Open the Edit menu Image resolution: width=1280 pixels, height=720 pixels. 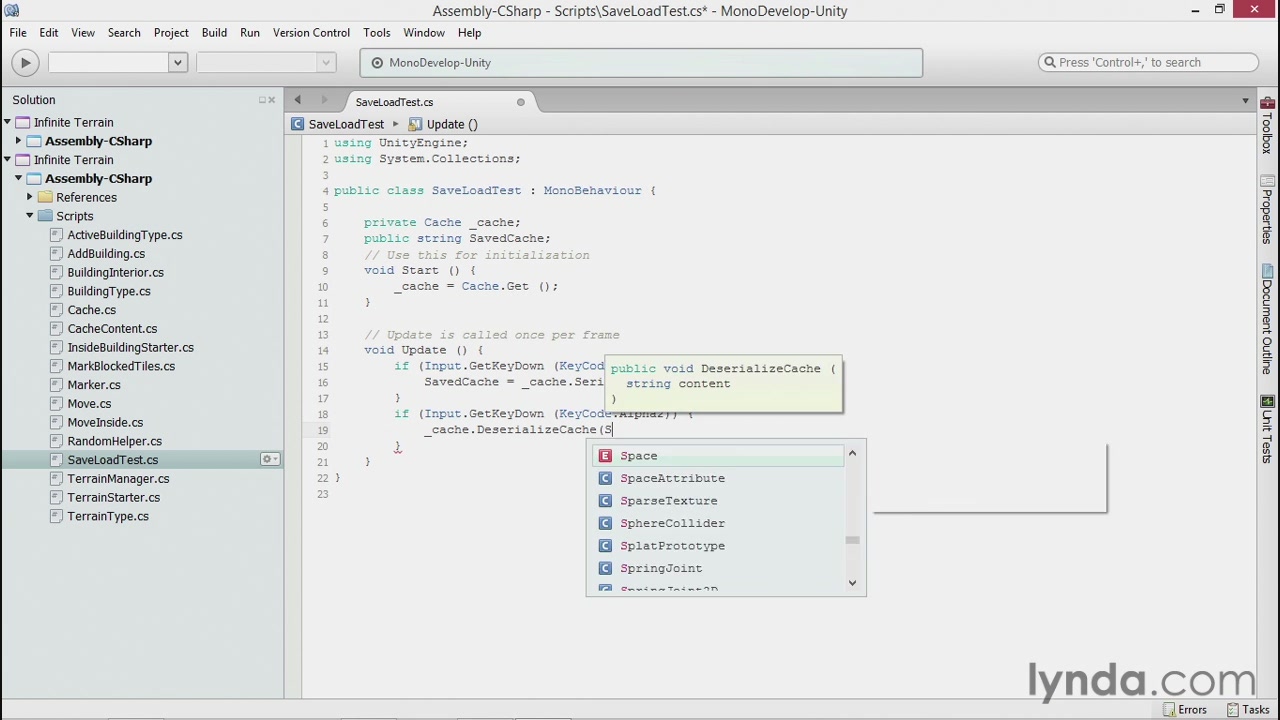click(x=48, y=32)
